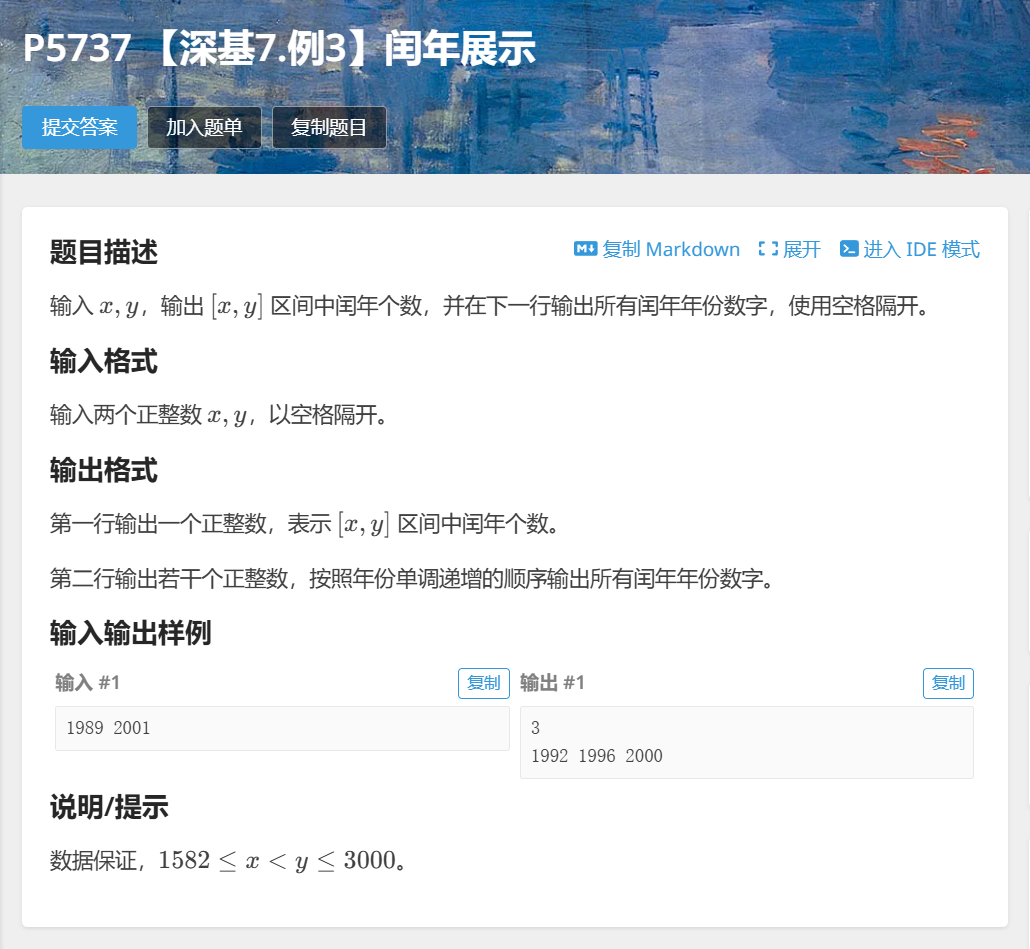
Task: Select the 输出格式 section heading
Action: pos(104,470)
